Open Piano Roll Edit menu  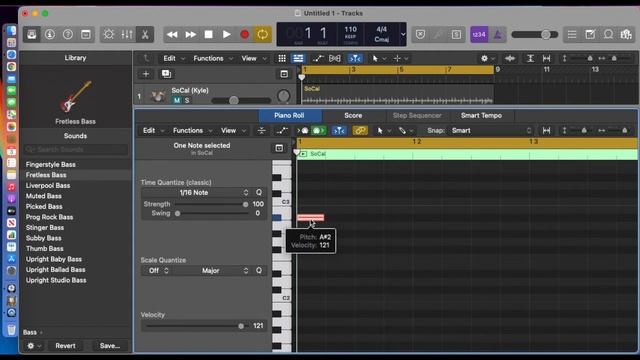coord(153,131)
